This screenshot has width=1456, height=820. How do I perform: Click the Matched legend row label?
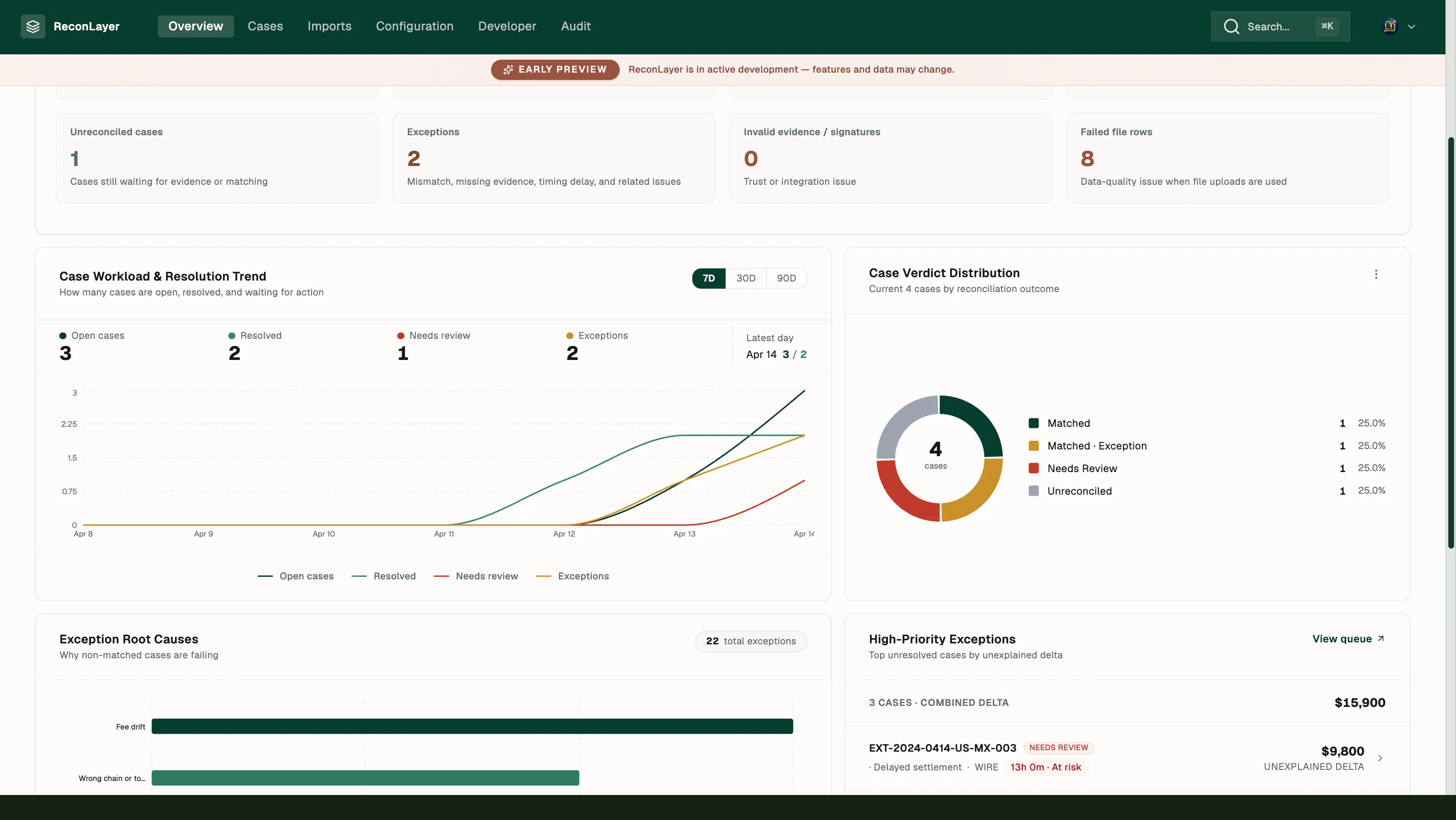pyautogui.click(x=1068, y=423)
